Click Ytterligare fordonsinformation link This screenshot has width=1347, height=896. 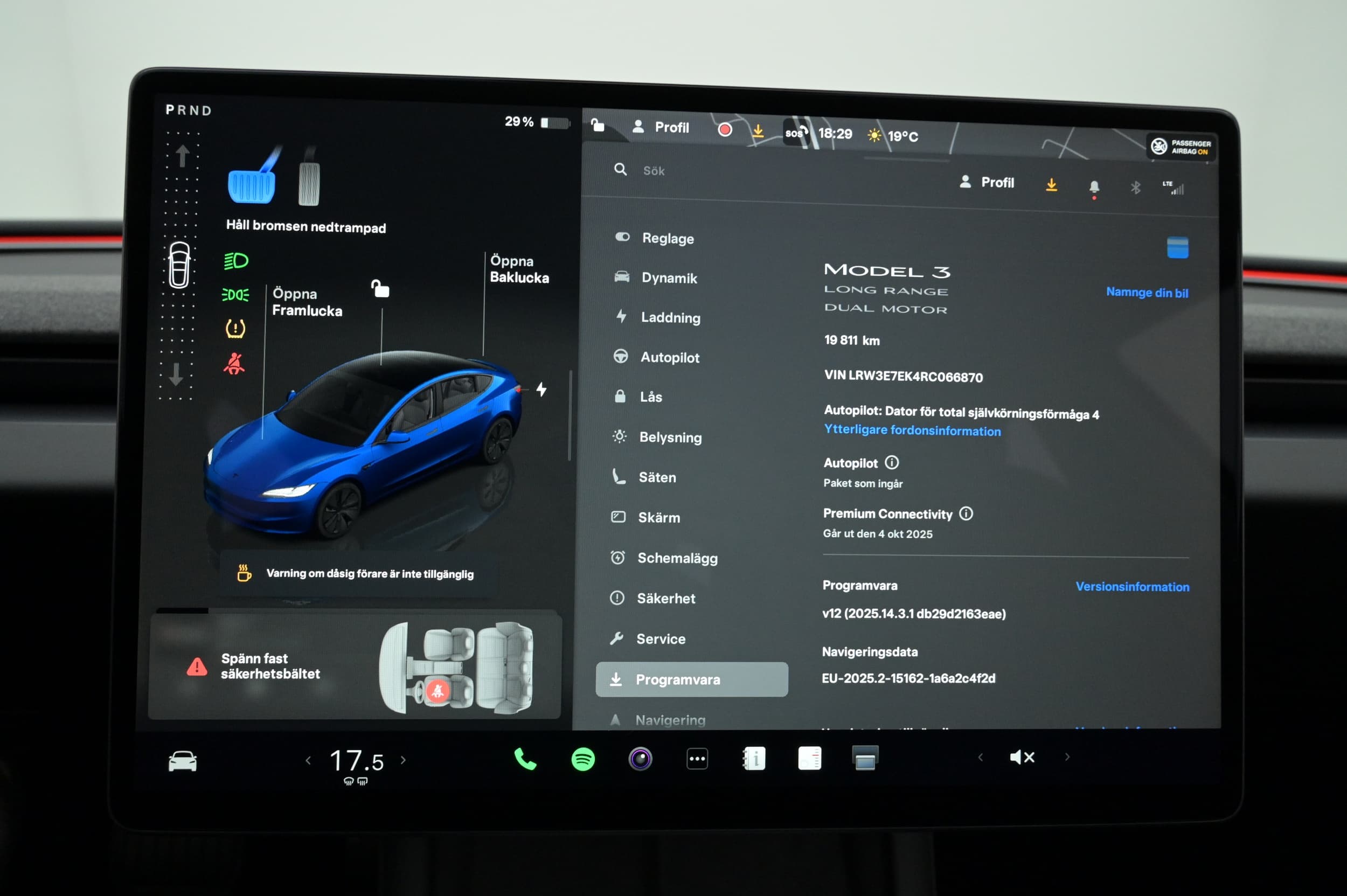pyautogui.click(x=912, y=430)
